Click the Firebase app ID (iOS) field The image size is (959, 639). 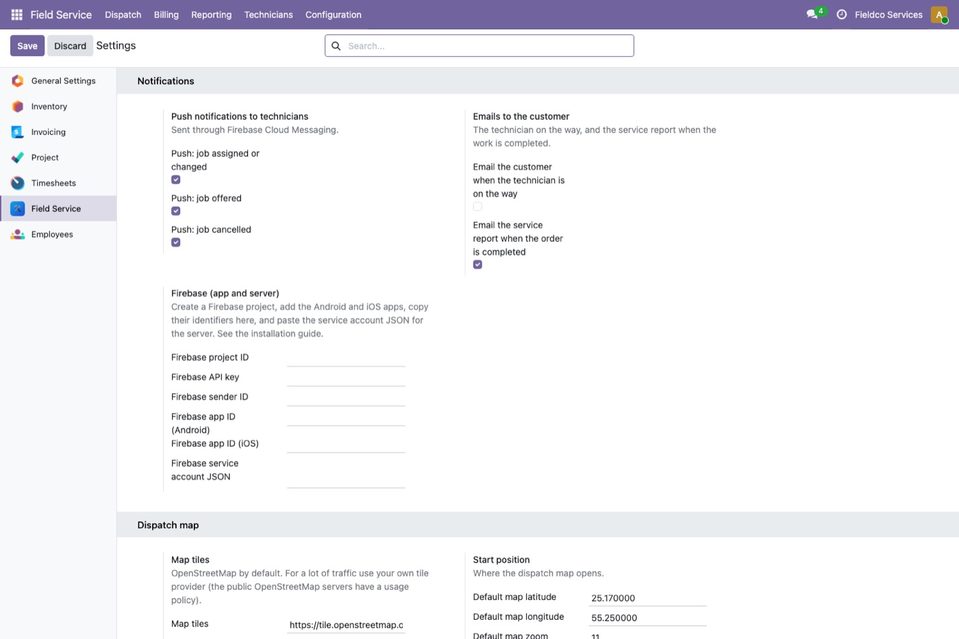click(346, 444)
